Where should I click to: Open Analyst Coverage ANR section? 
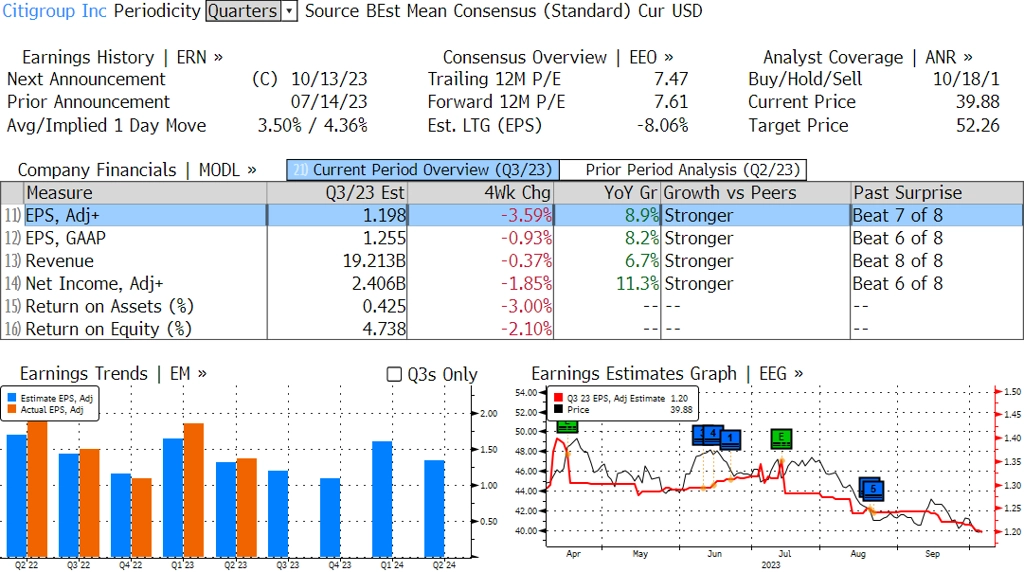(867, 57)
